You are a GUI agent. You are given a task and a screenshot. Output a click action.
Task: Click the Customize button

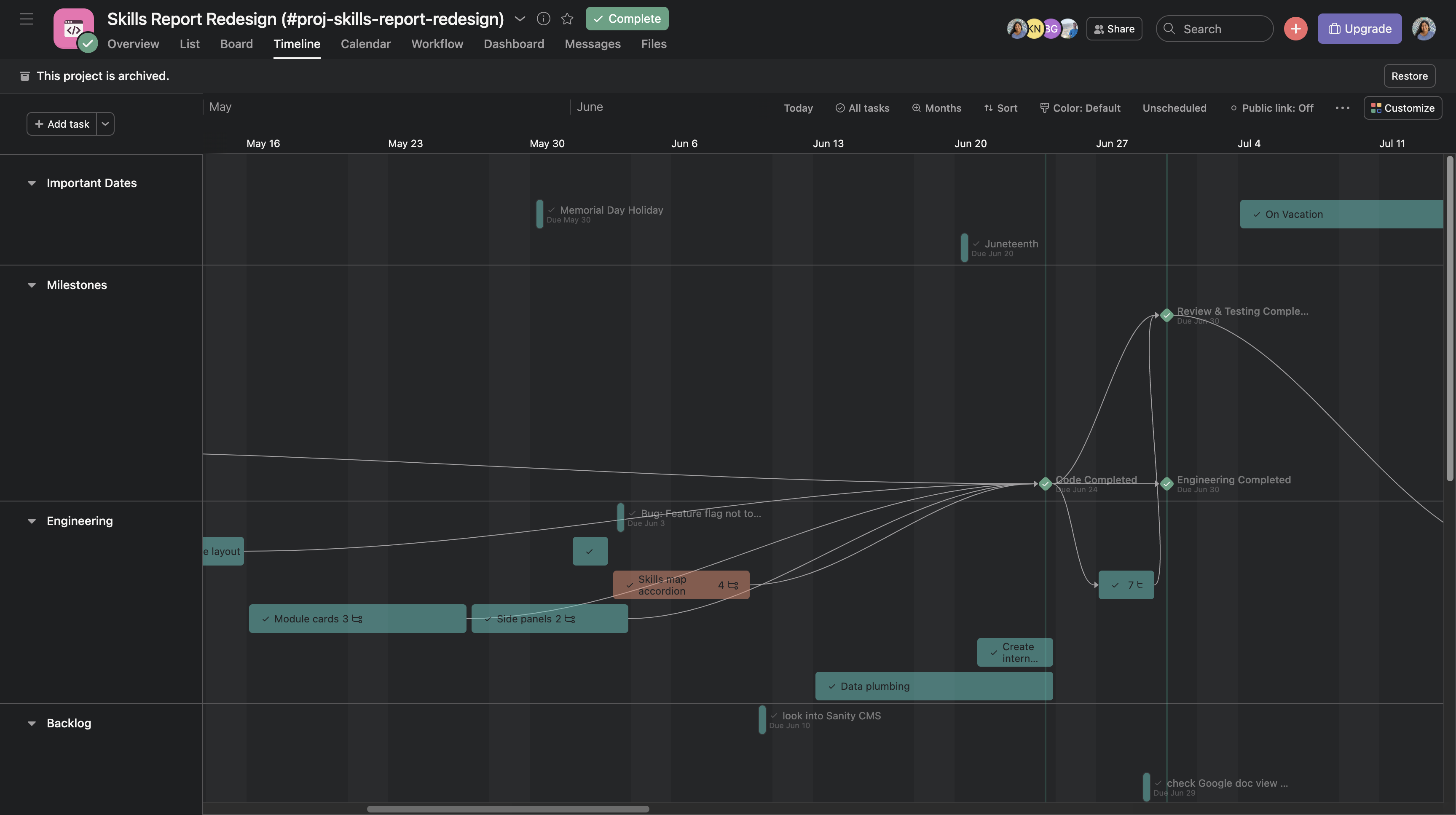tap(1402, 108)
